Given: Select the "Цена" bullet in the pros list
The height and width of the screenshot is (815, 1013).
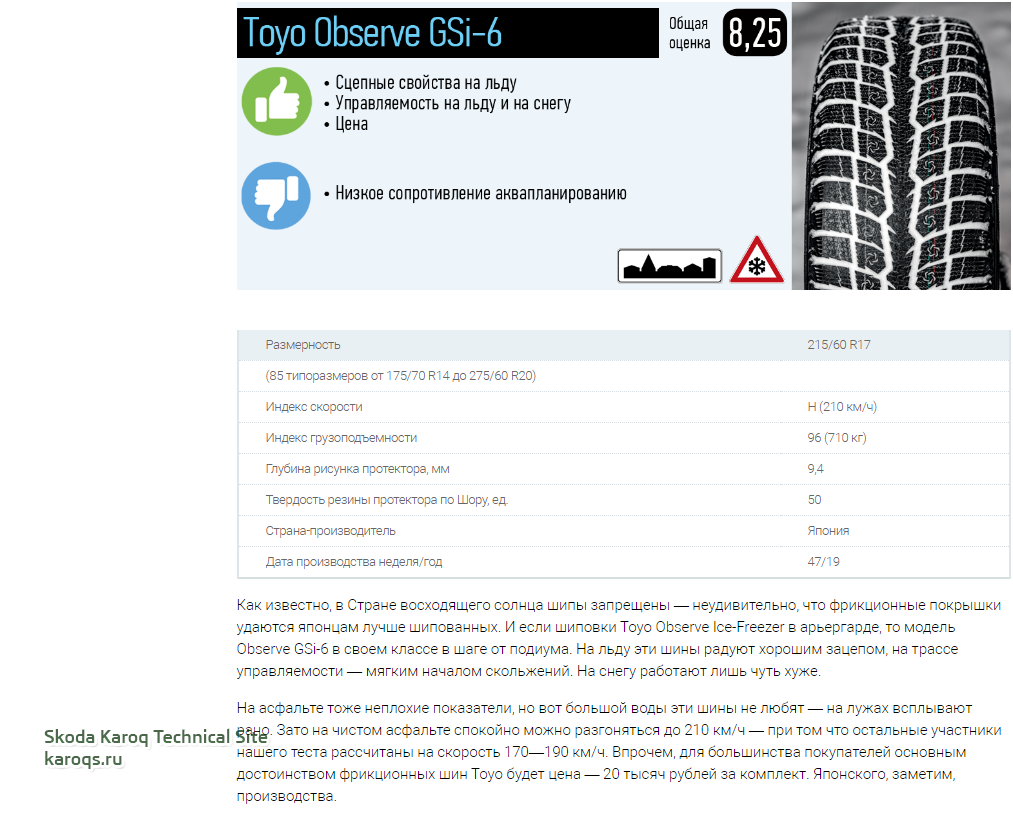Looking at the screenshot, I should [x=351, y=124].
